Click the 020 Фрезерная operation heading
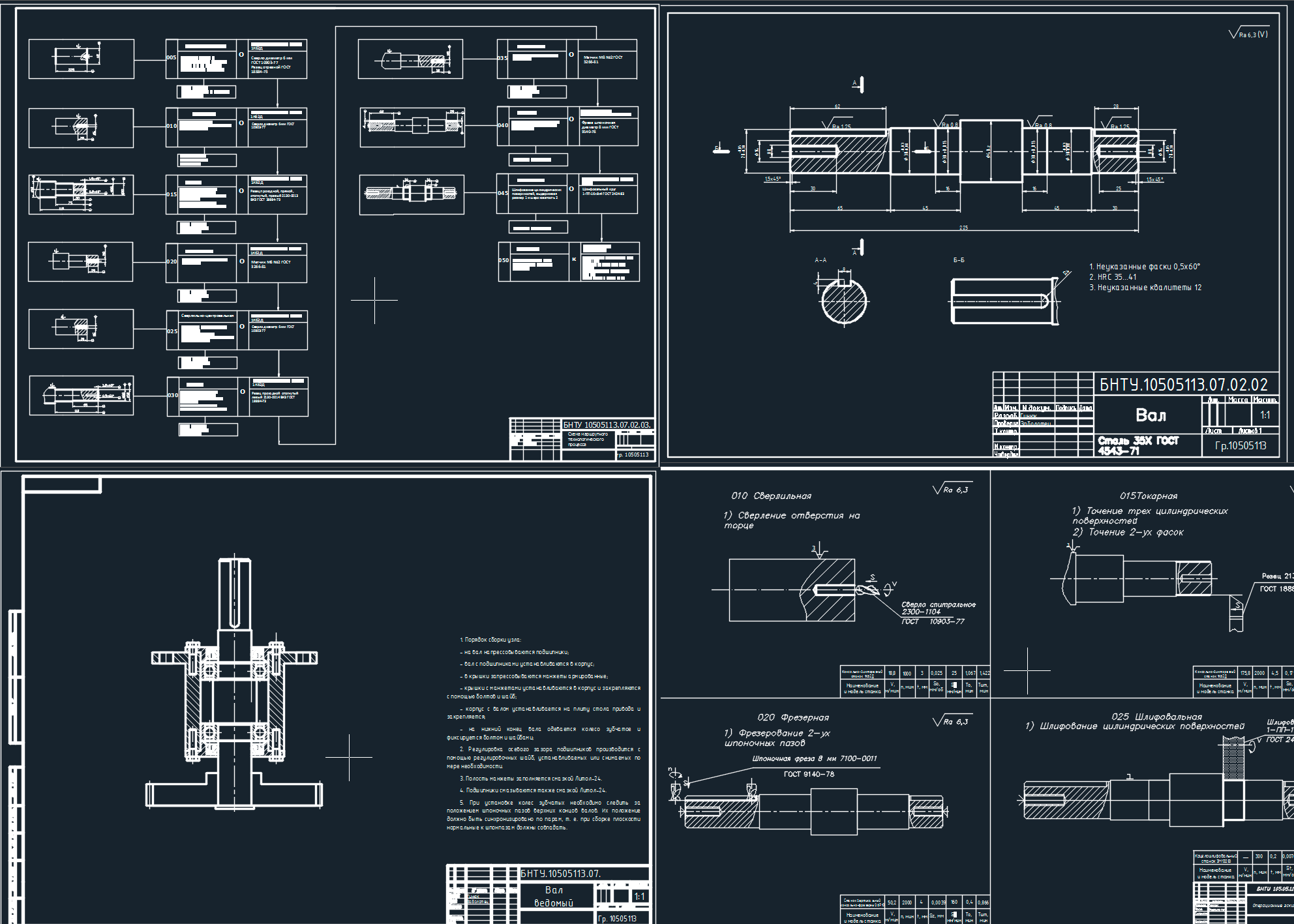Viewport: 1294px width, 924px height. (x=793, y=717)
